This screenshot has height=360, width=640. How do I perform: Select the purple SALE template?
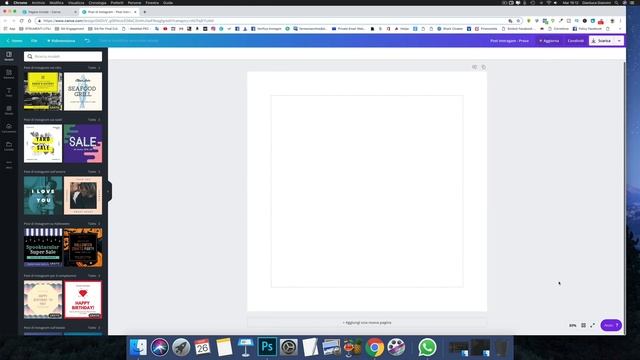83,144
